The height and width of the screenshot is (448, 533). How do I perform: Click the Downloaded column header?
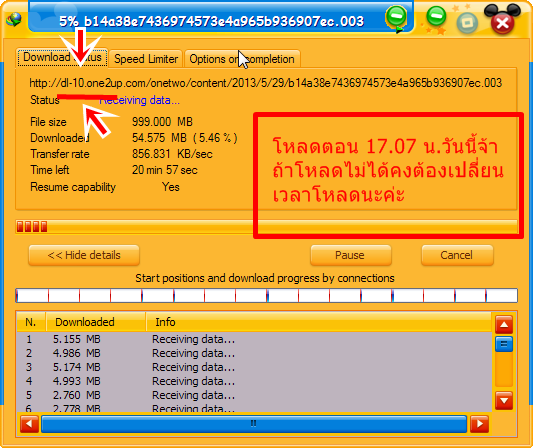click(x=96, y=322)
